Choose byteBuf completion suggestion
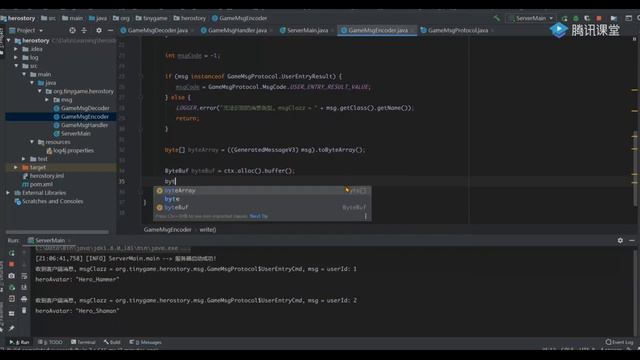640x360 pixels. [262, 207]
